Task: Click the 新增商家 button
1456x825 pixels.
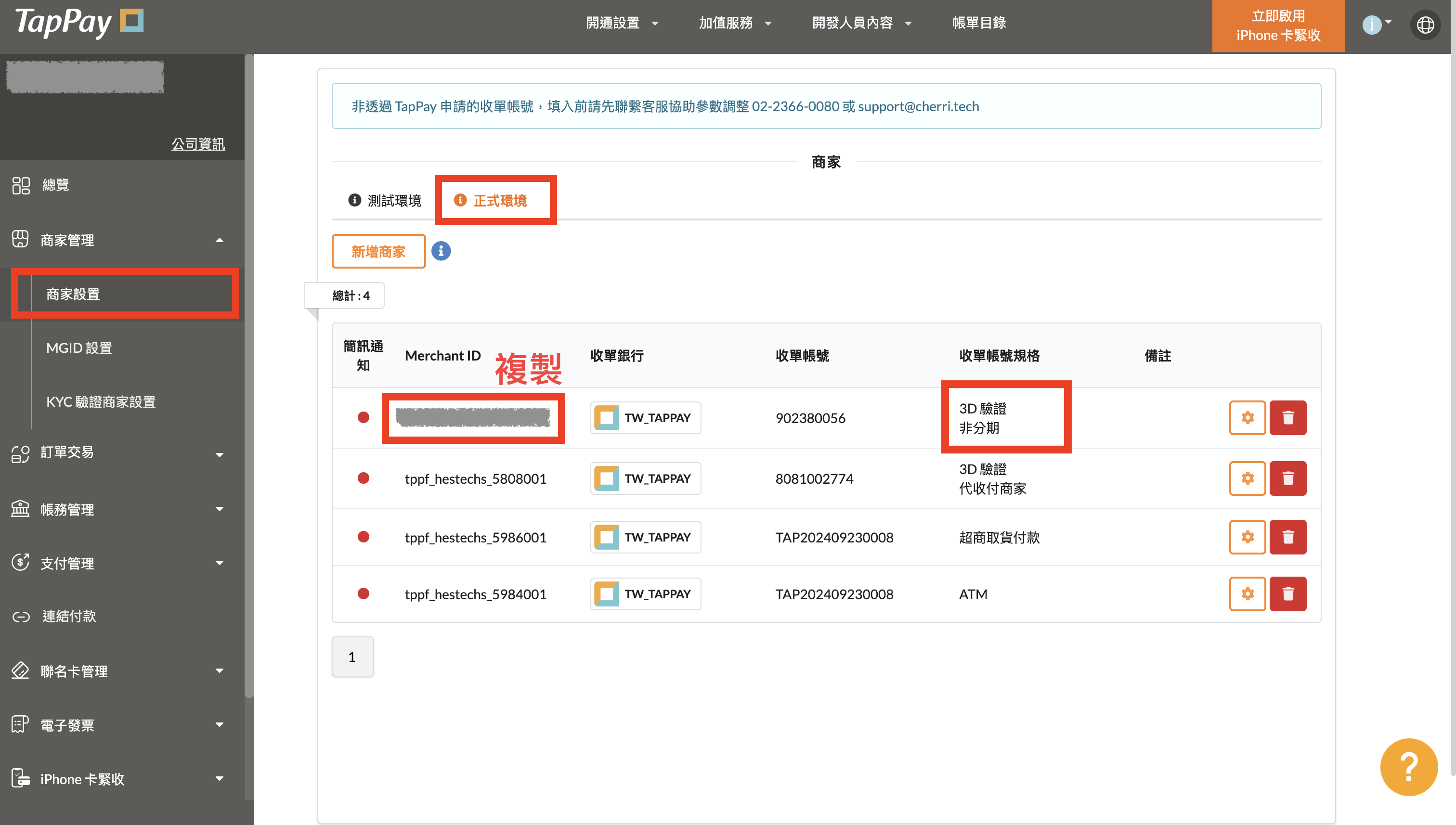Action: 378,251
